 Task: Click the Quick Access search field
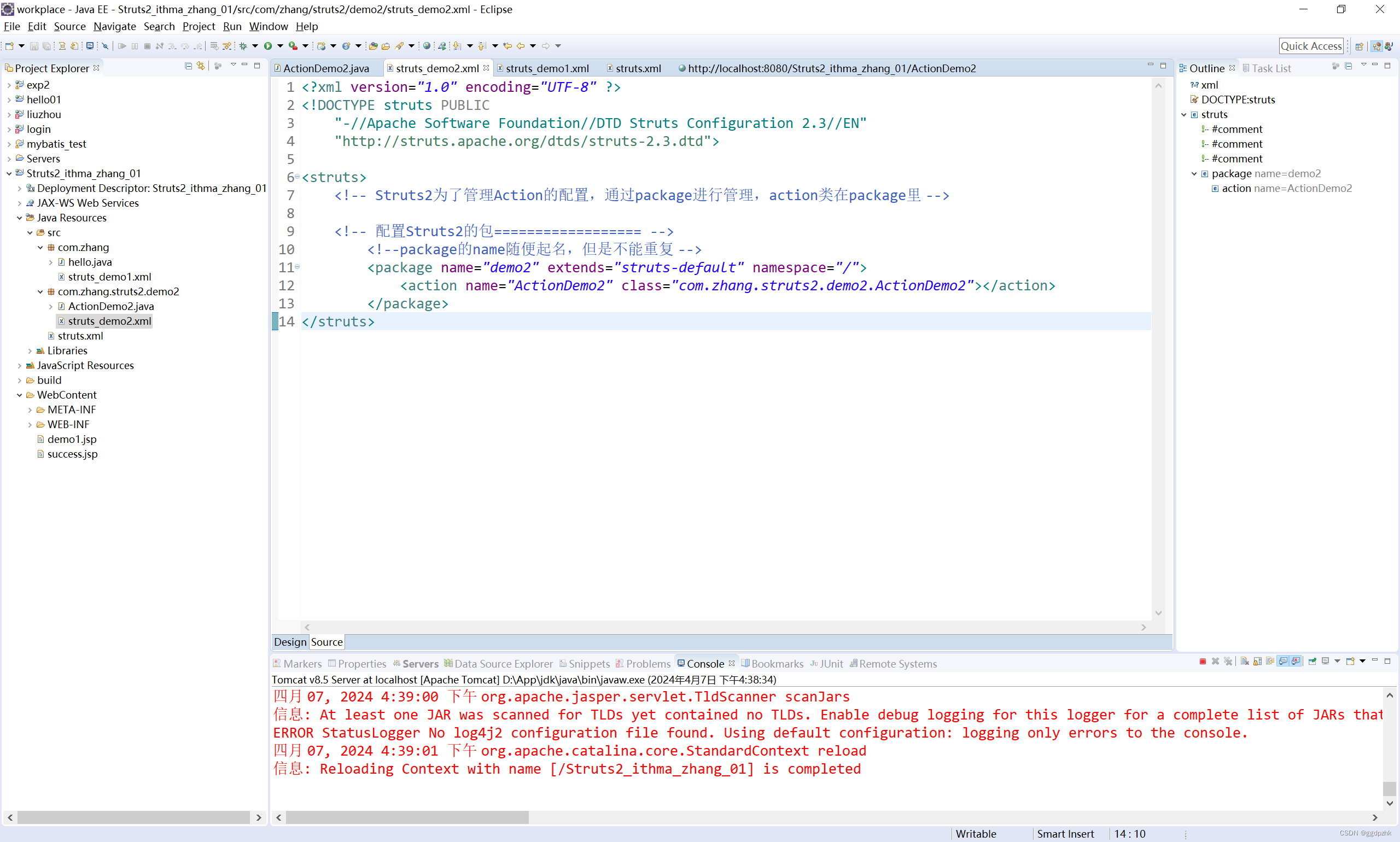[1311, 46]
